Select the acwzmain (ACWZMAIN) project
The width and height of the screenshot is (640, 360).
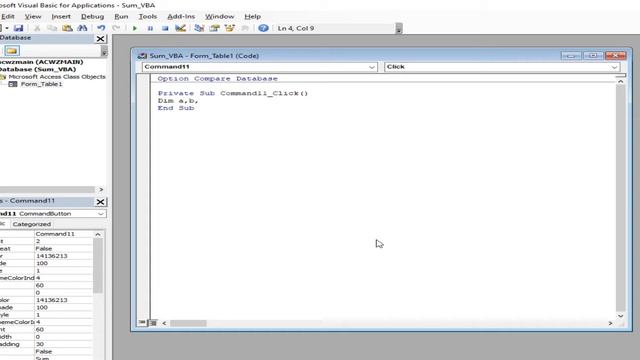pos(41,62)
